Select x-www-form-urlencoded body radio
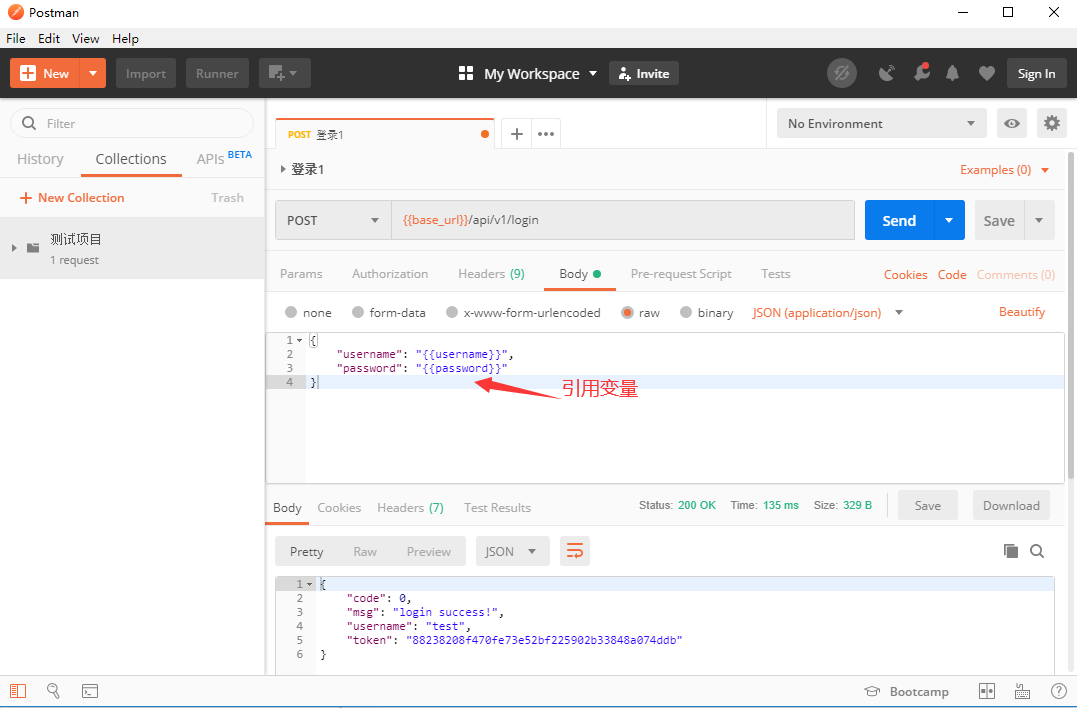 pyautogui.click(x=452, y=312)
